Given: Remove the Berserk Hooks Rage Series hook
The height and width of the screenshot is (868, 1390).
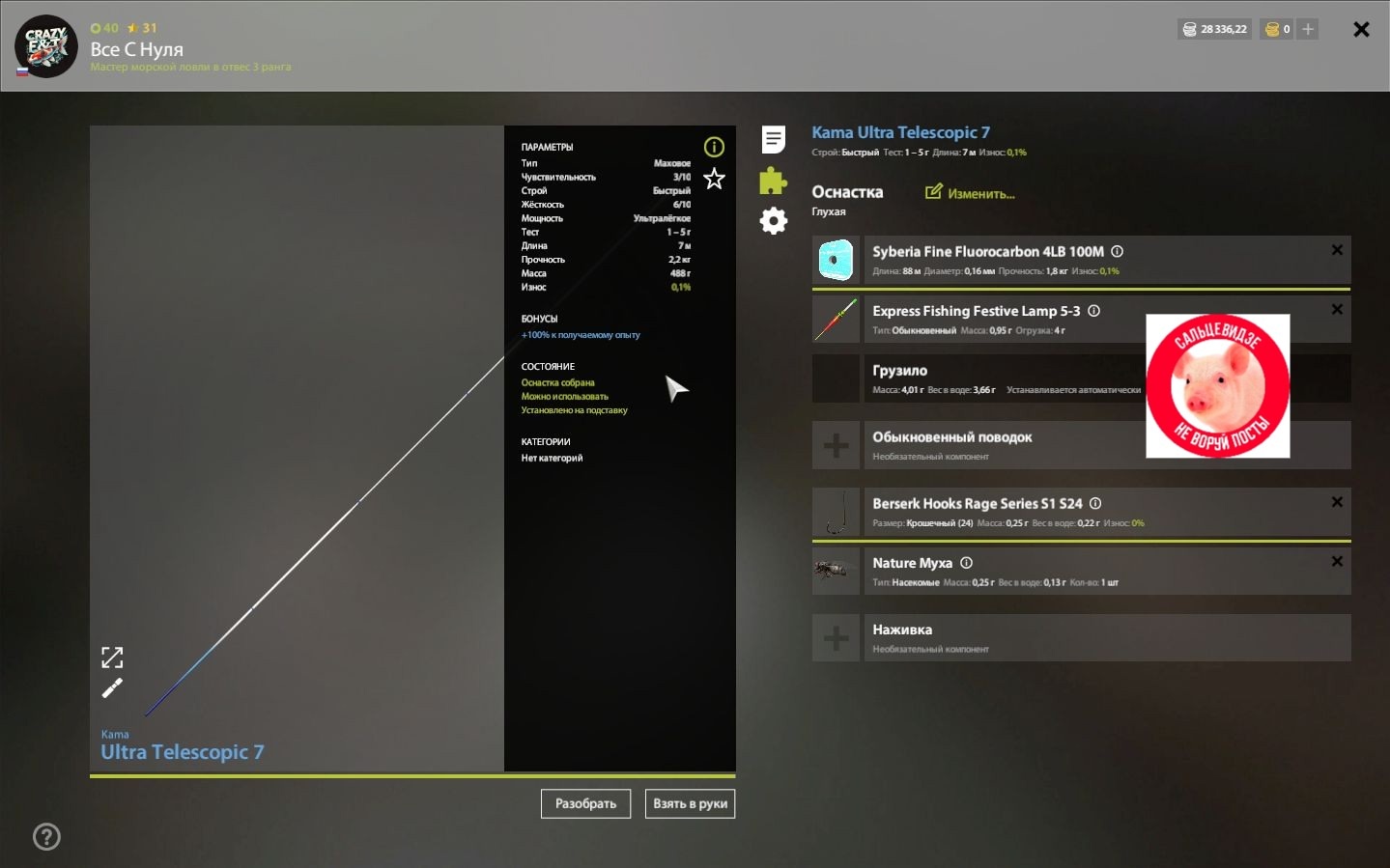Looking at the screenshot, I should (x=1337, y=502).
